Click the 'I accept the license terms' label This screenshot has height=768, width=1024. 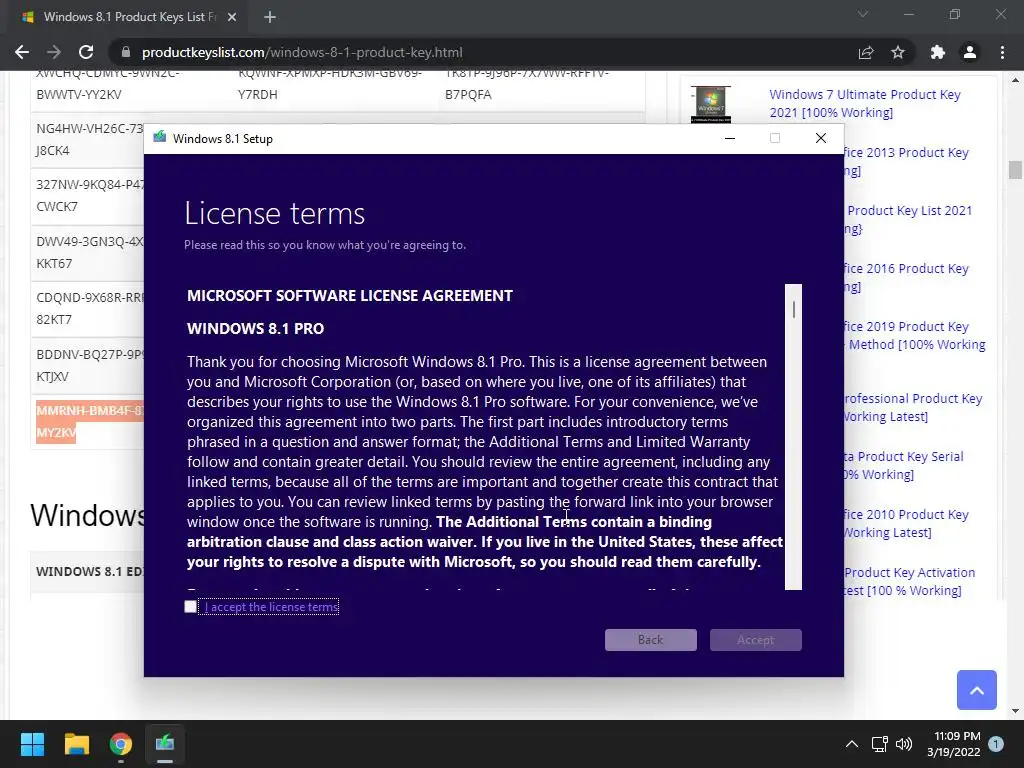click(x=272, y=607)
